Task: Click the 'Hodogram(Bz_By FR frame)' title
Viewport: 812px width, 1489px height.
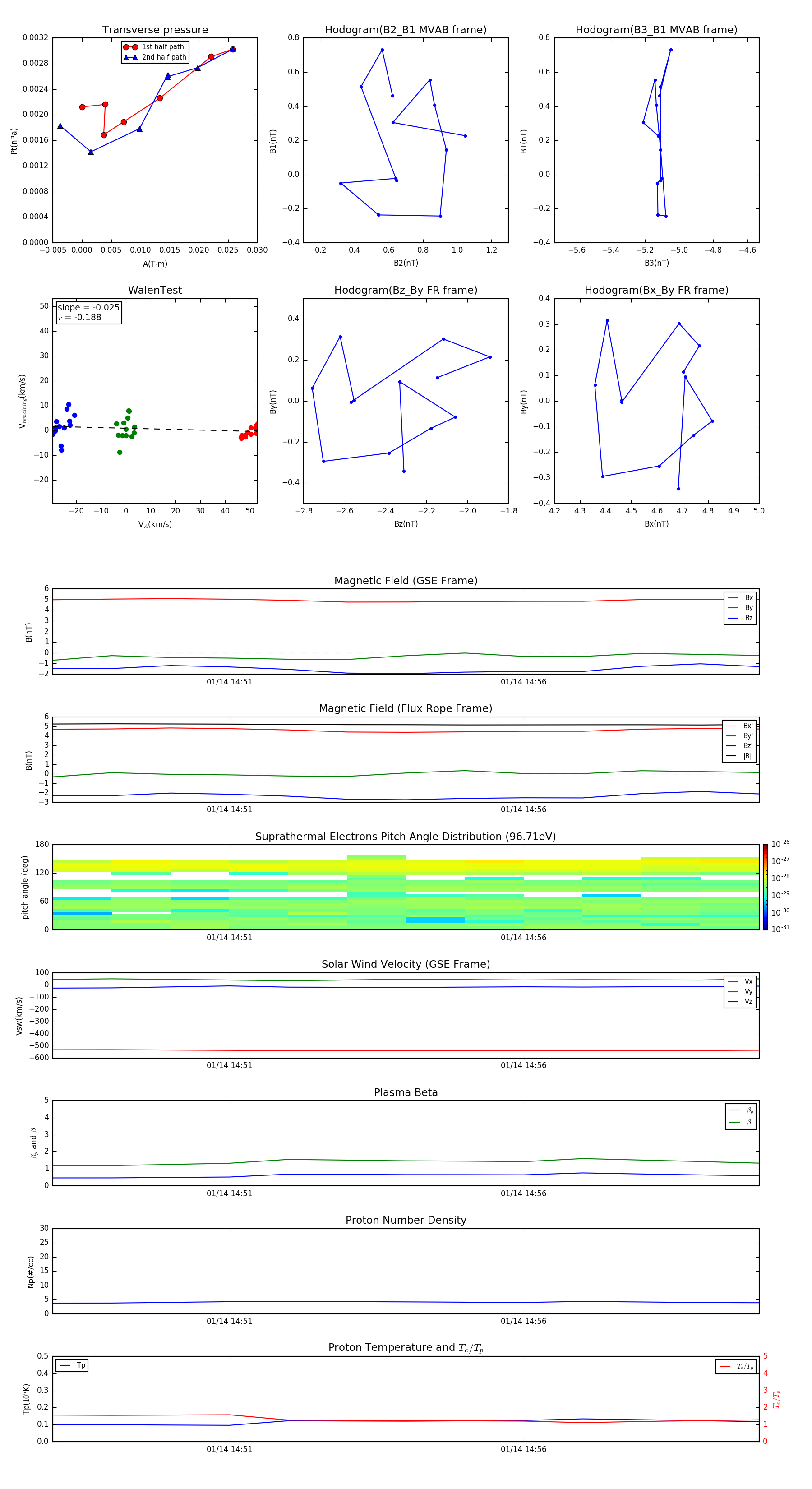Action: (406, 290)
